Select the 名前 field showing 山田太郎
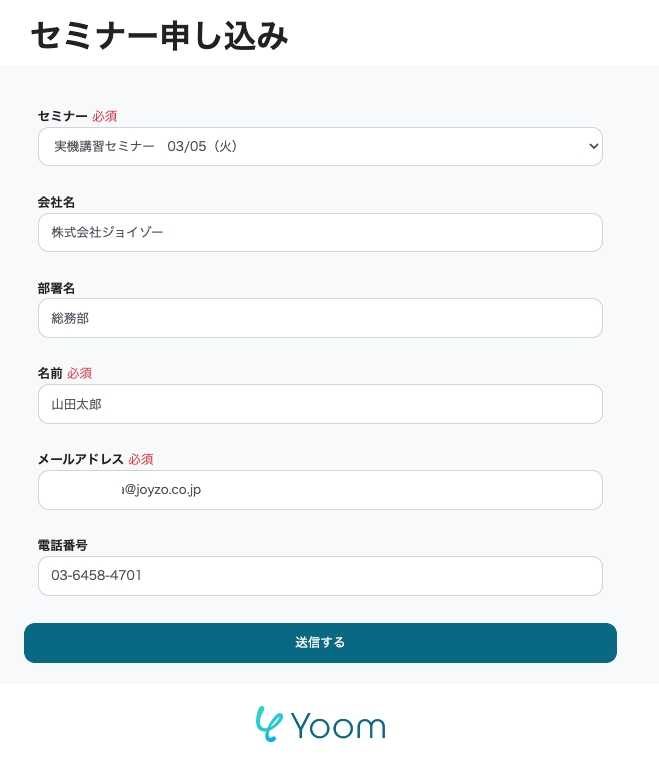 320,404
